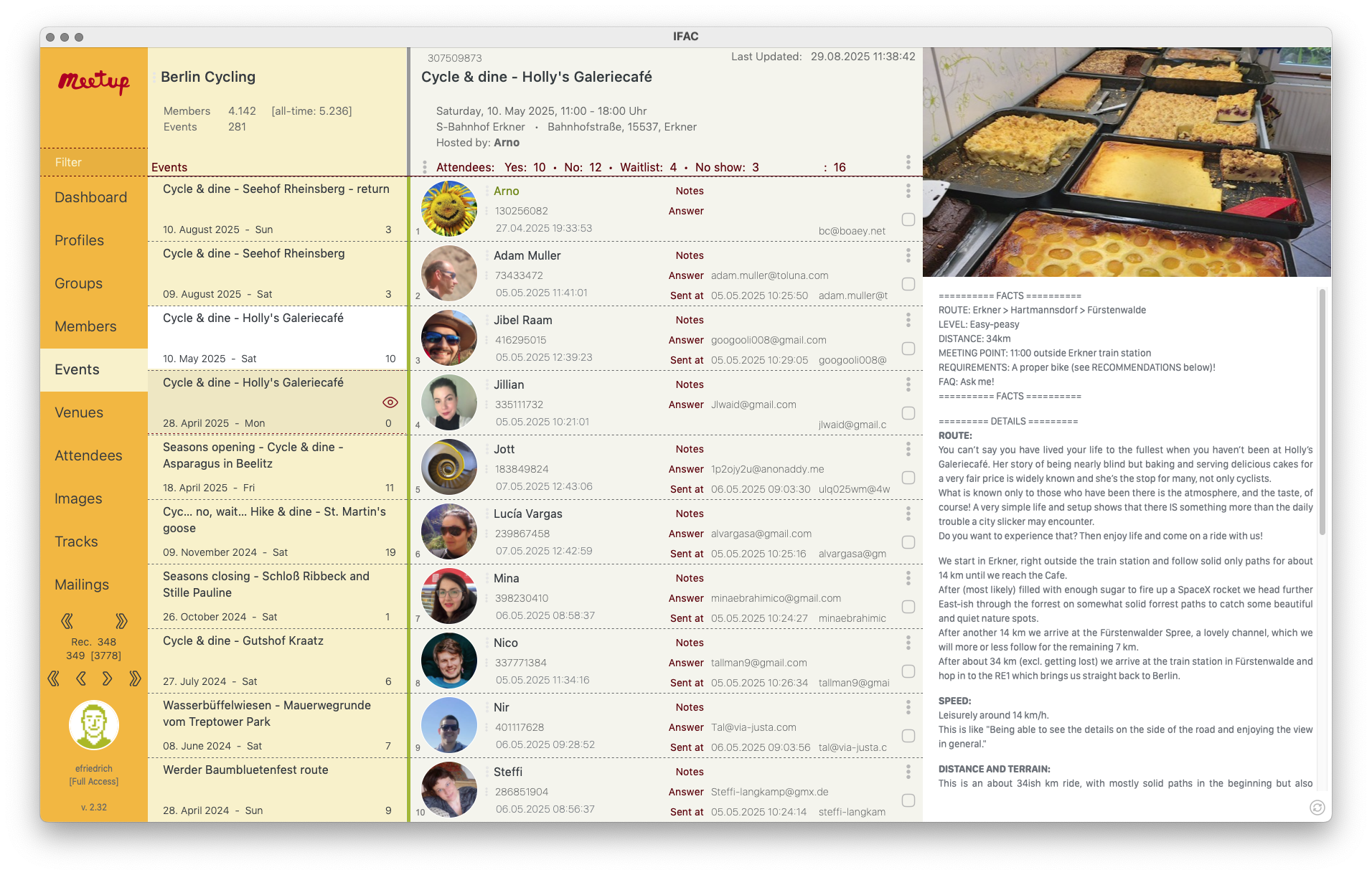The image size is (1372, 875).
Task: Click the Meetup logo in the sidebar
Action: tap(94, 82)
